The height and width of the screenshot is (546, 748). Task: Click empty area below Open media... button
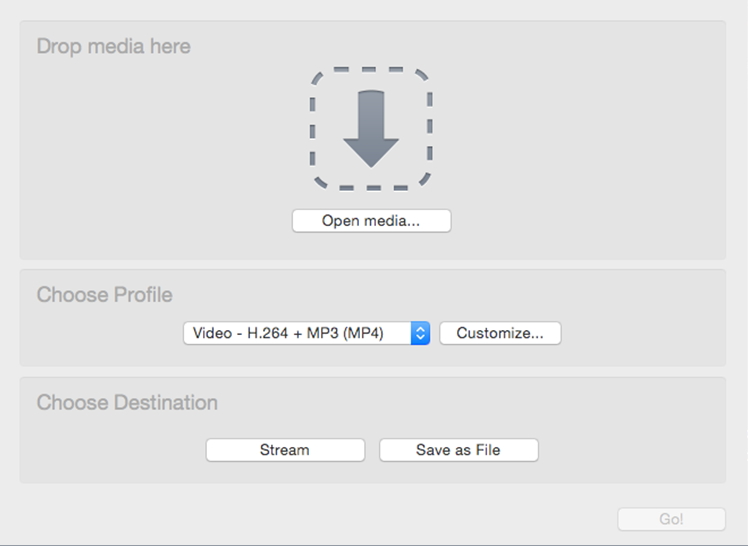coord(371,246)
